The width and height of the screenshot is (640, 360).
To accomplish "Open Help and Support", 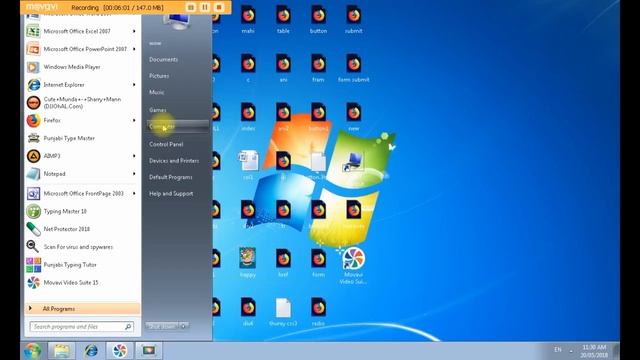I will tap(171, 193).
